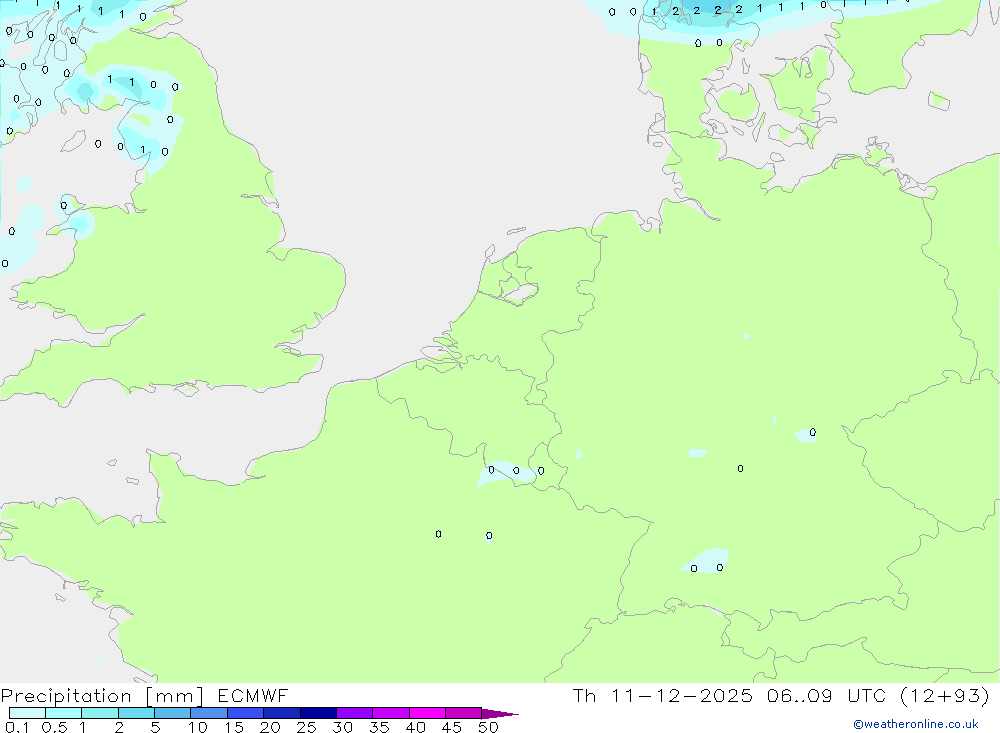The height and width of the screenshot is (733, 1000).
Task: Click the '(12+93)' forecast offset text
Action: [945, 695]
